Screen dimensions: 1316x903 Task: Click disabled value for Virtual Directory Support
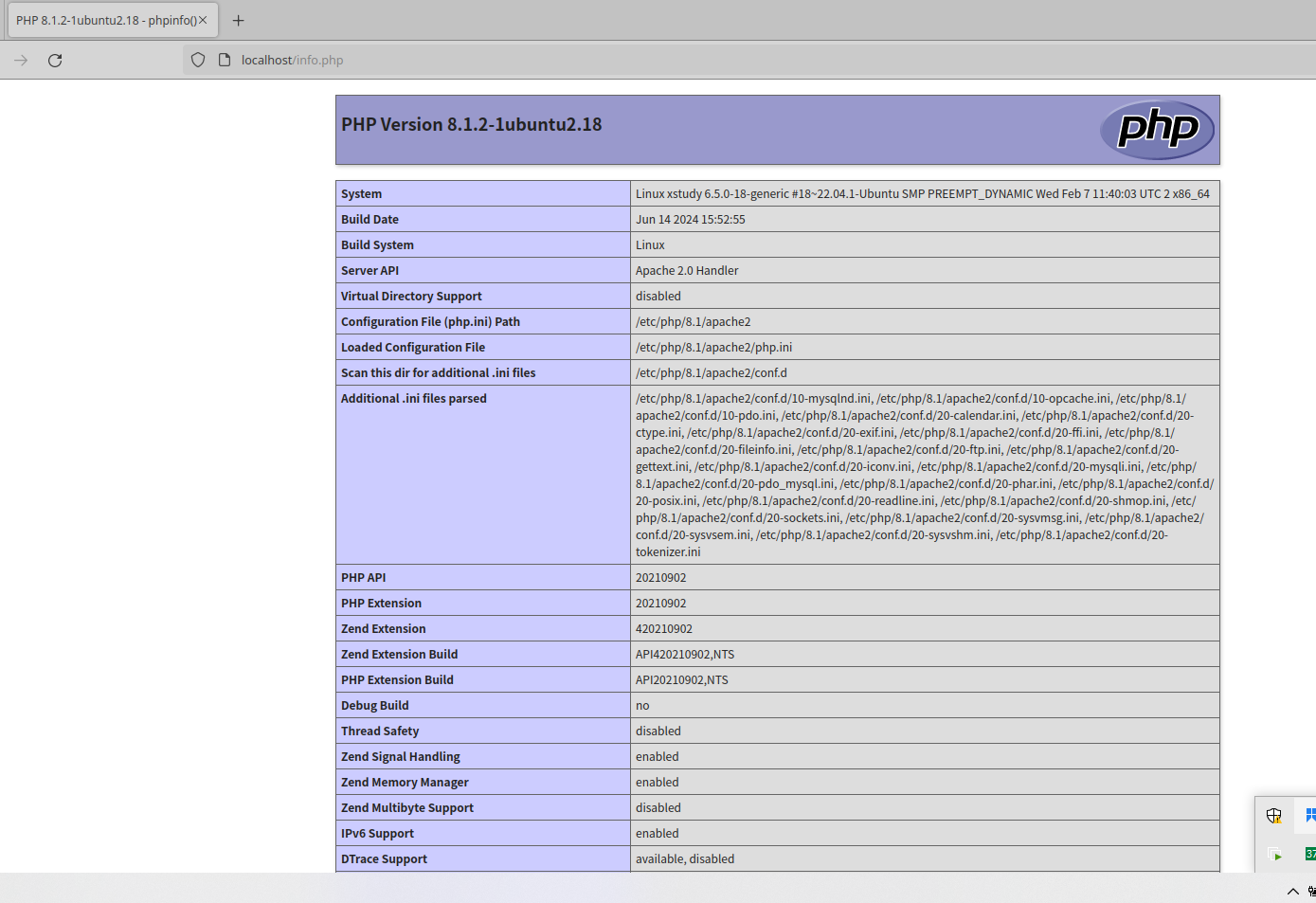tap(658, 296)
